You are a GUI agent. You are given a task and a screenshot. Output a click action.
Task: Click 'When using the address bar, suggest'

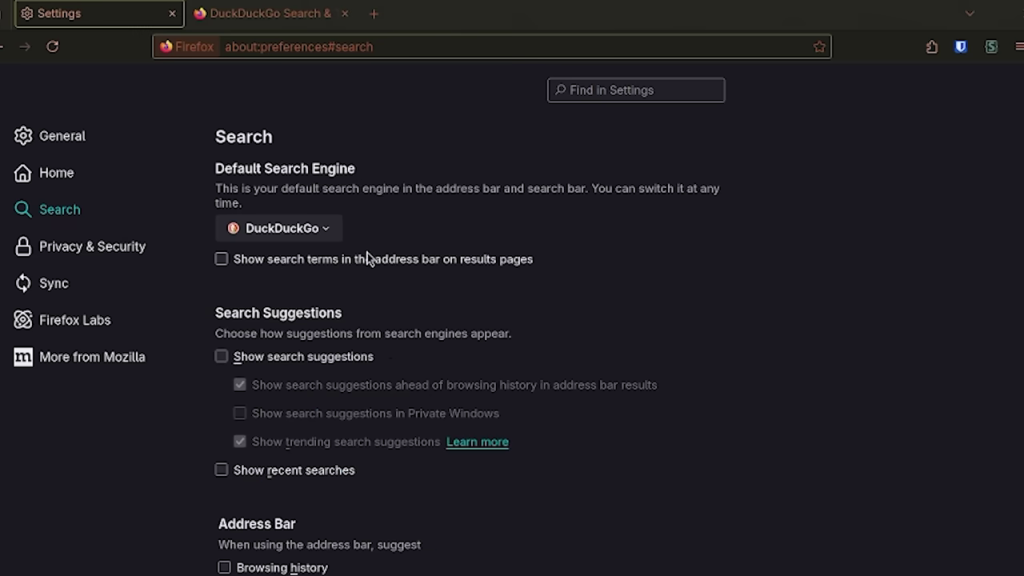click(319, 545)
